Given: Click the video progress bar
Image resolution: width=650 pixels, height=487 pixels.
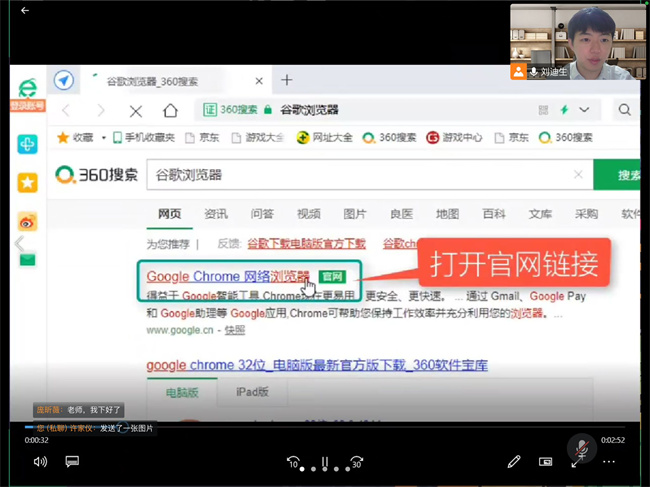Looking at the screenshot, I should click(x=325, y=426).
